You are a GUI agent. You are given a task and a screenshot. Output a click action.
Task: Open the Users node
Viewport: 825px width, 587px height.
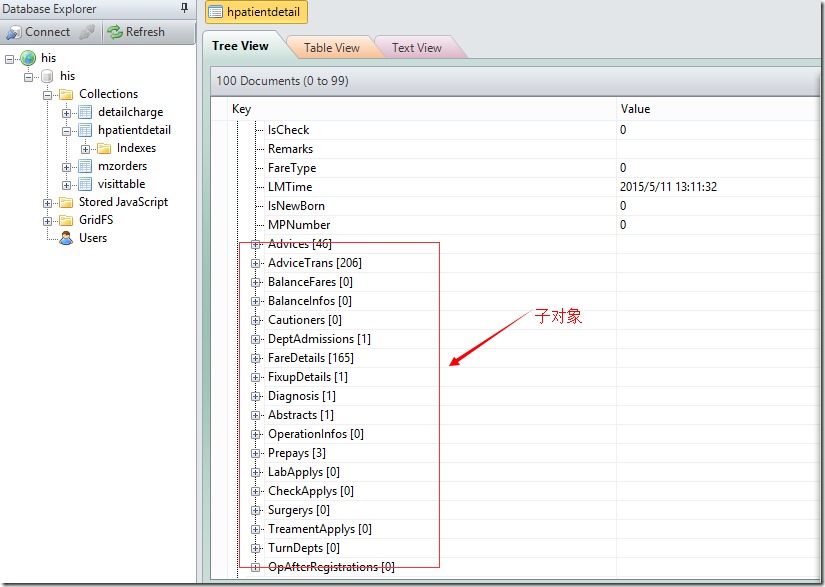93,238
